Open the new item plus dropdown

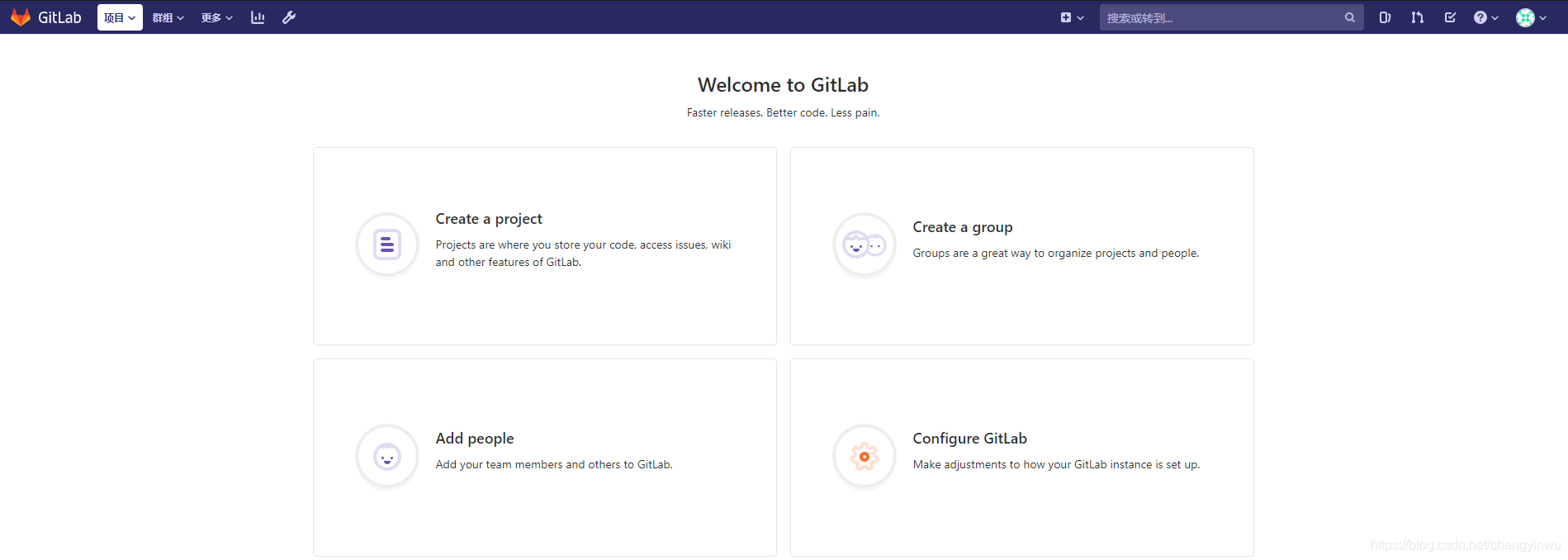(x=1072, y=17)
